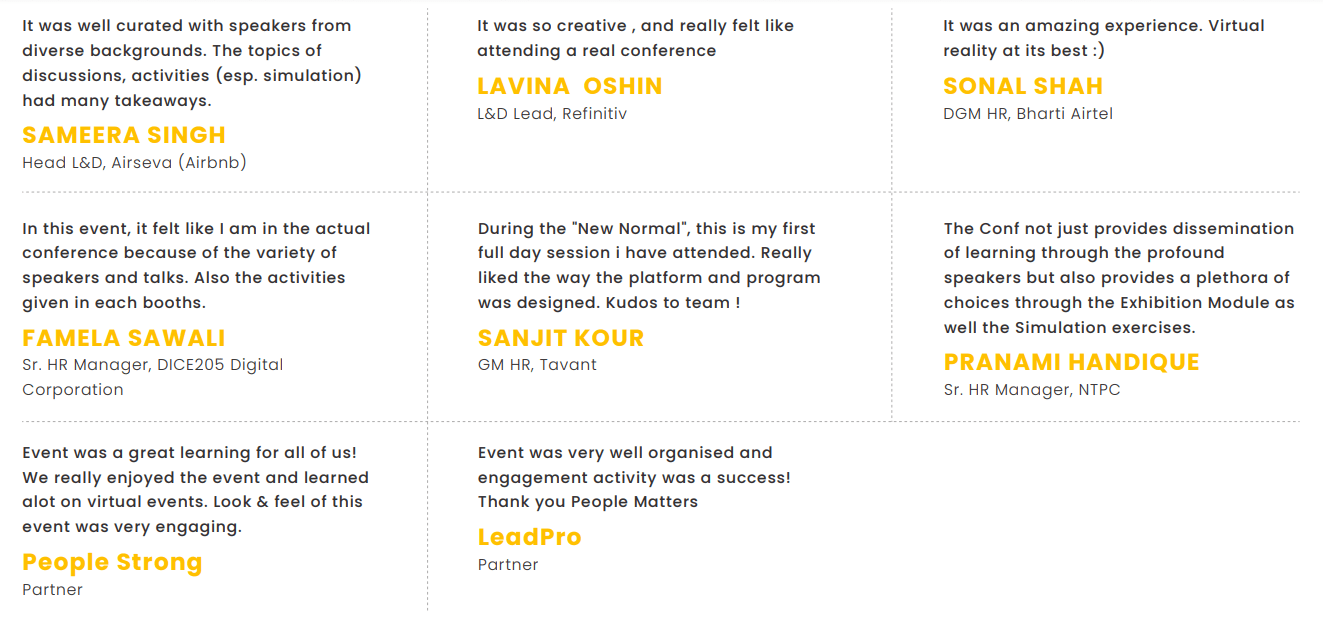Click testimonial about well curated speakers
1323x624 pixels.
pos(192,63)
